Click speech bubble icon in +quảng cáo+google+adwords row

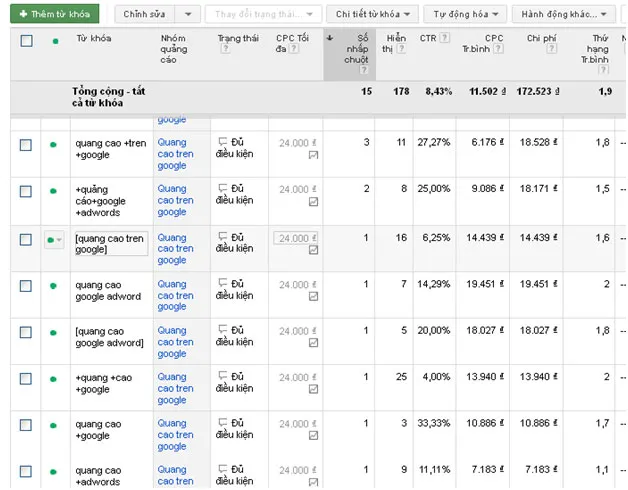(223, 189)
